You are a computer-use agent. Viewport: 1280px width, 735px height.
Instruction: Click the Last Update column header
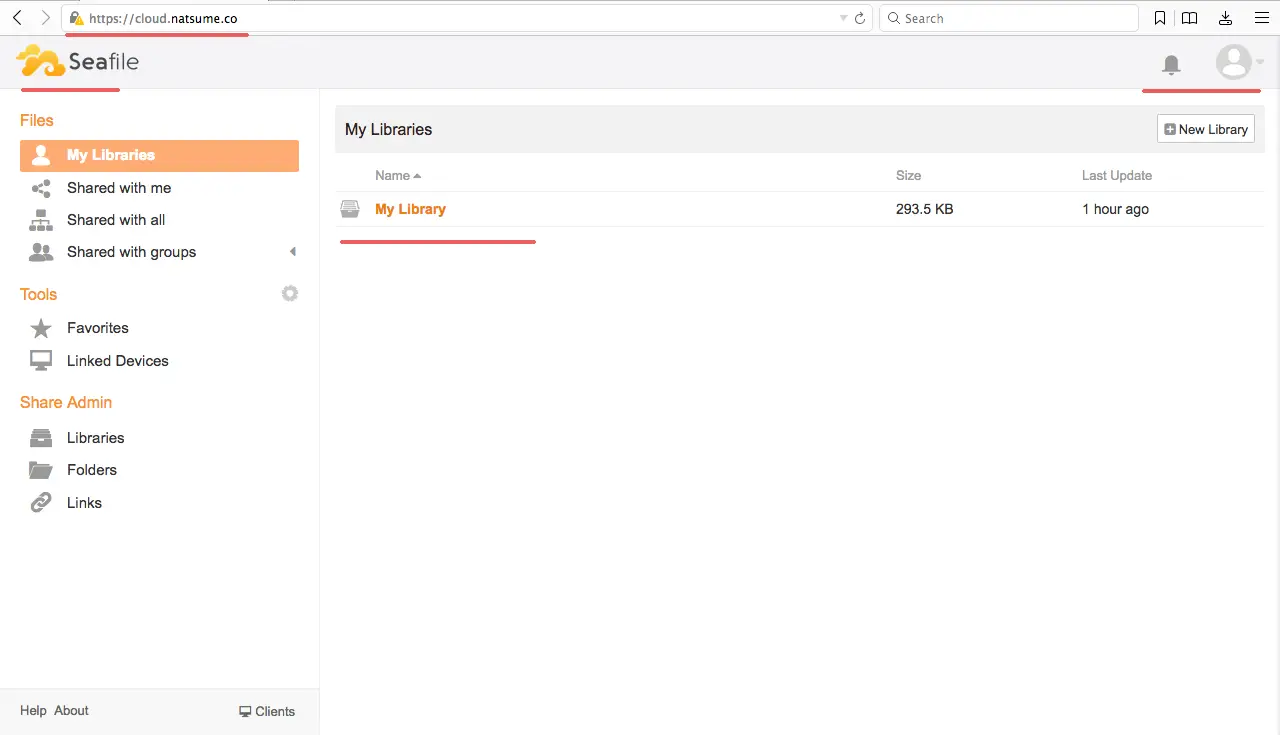coord(1117,175)
